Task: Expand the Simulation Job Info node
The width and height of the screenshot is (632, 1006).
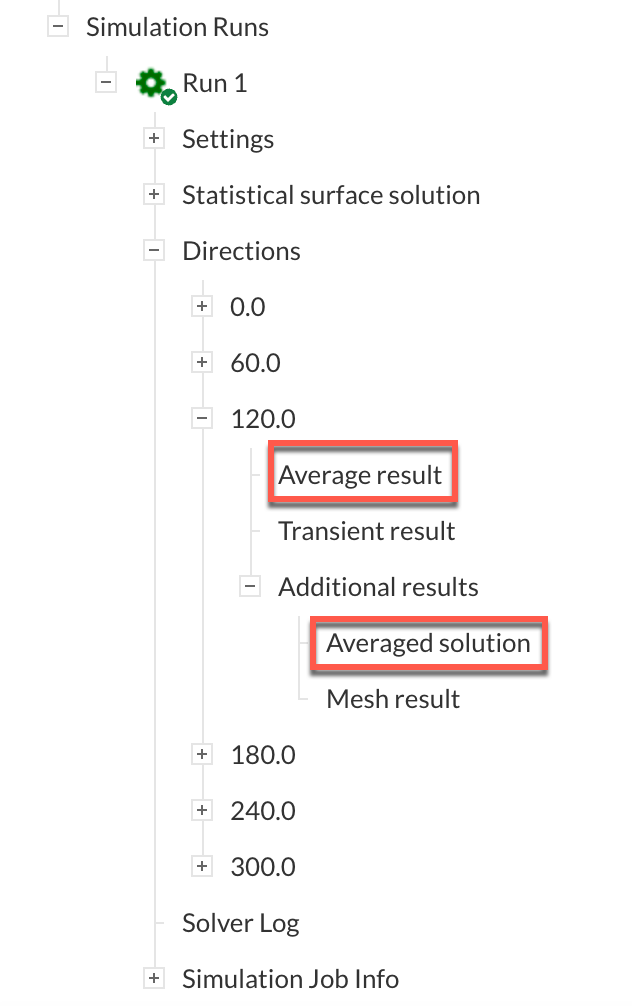Action: 154,979
